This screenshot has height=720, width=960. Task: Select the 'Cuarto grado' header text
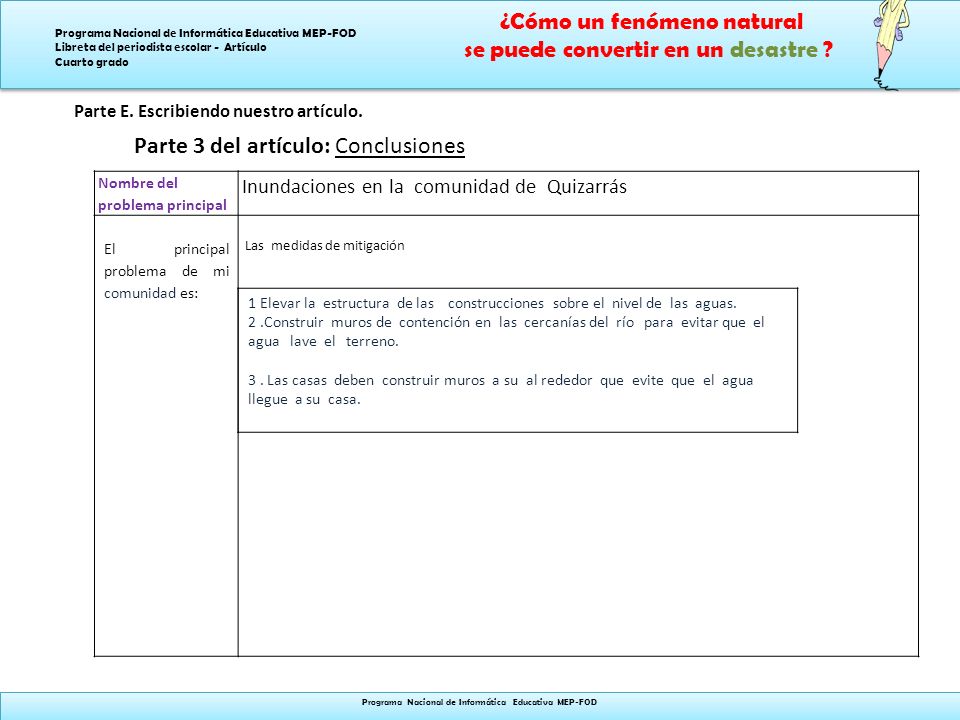91,62
